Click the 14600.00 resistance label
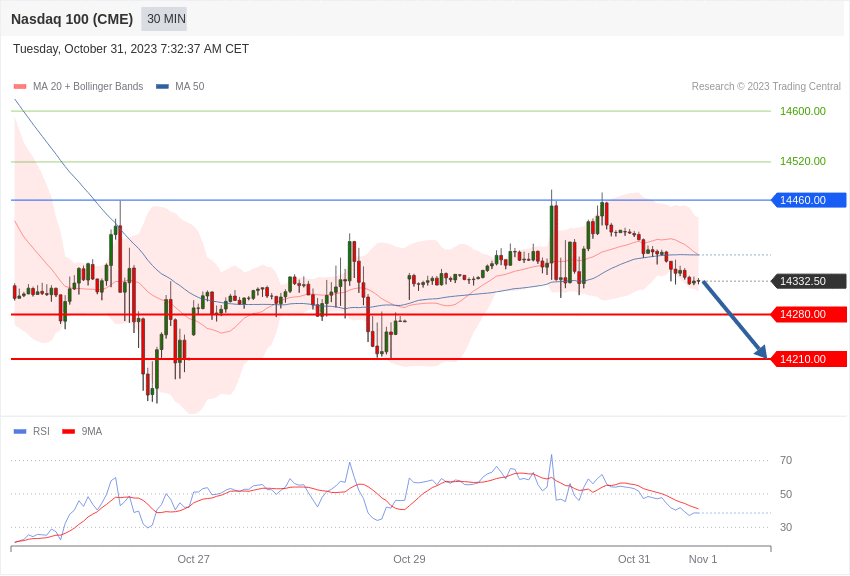850x576 pixels. 802,111
